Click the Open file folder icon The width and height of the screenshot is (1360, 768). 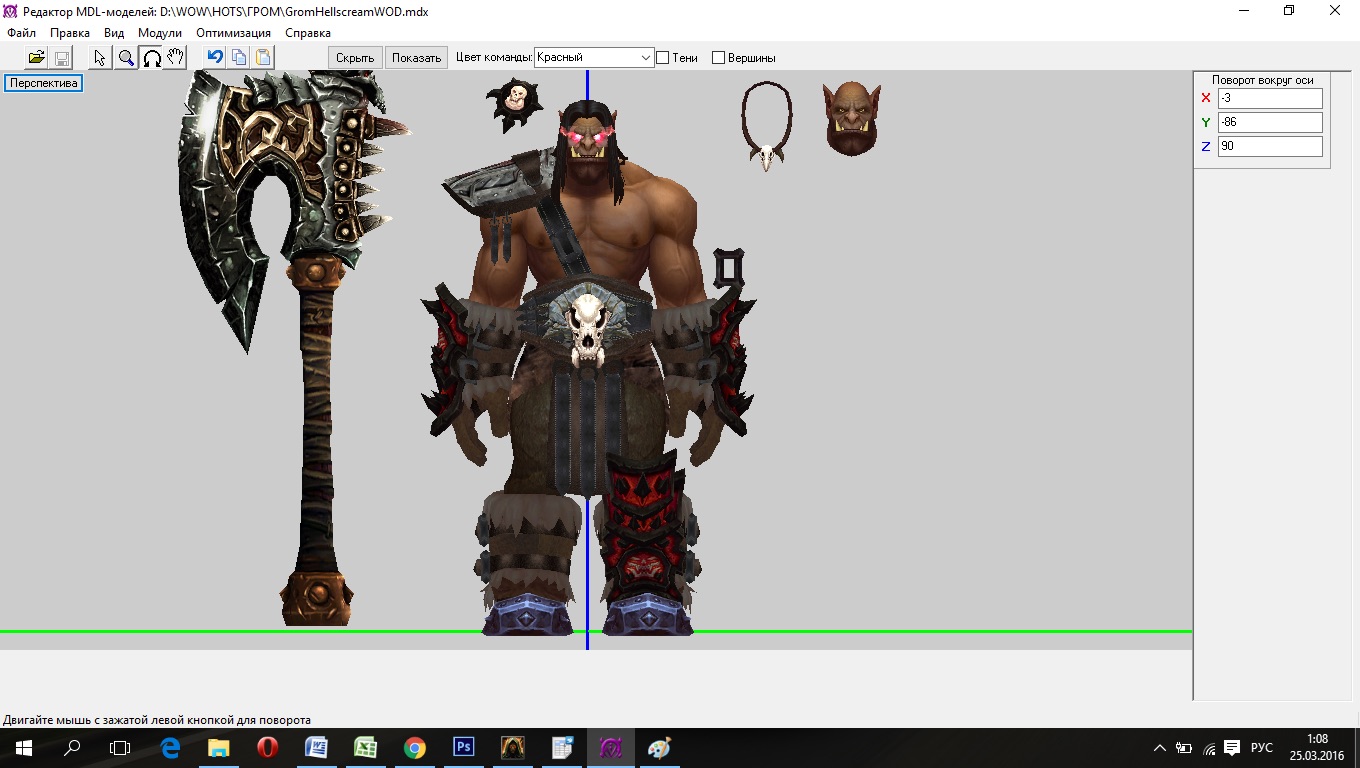coord(36,57)
